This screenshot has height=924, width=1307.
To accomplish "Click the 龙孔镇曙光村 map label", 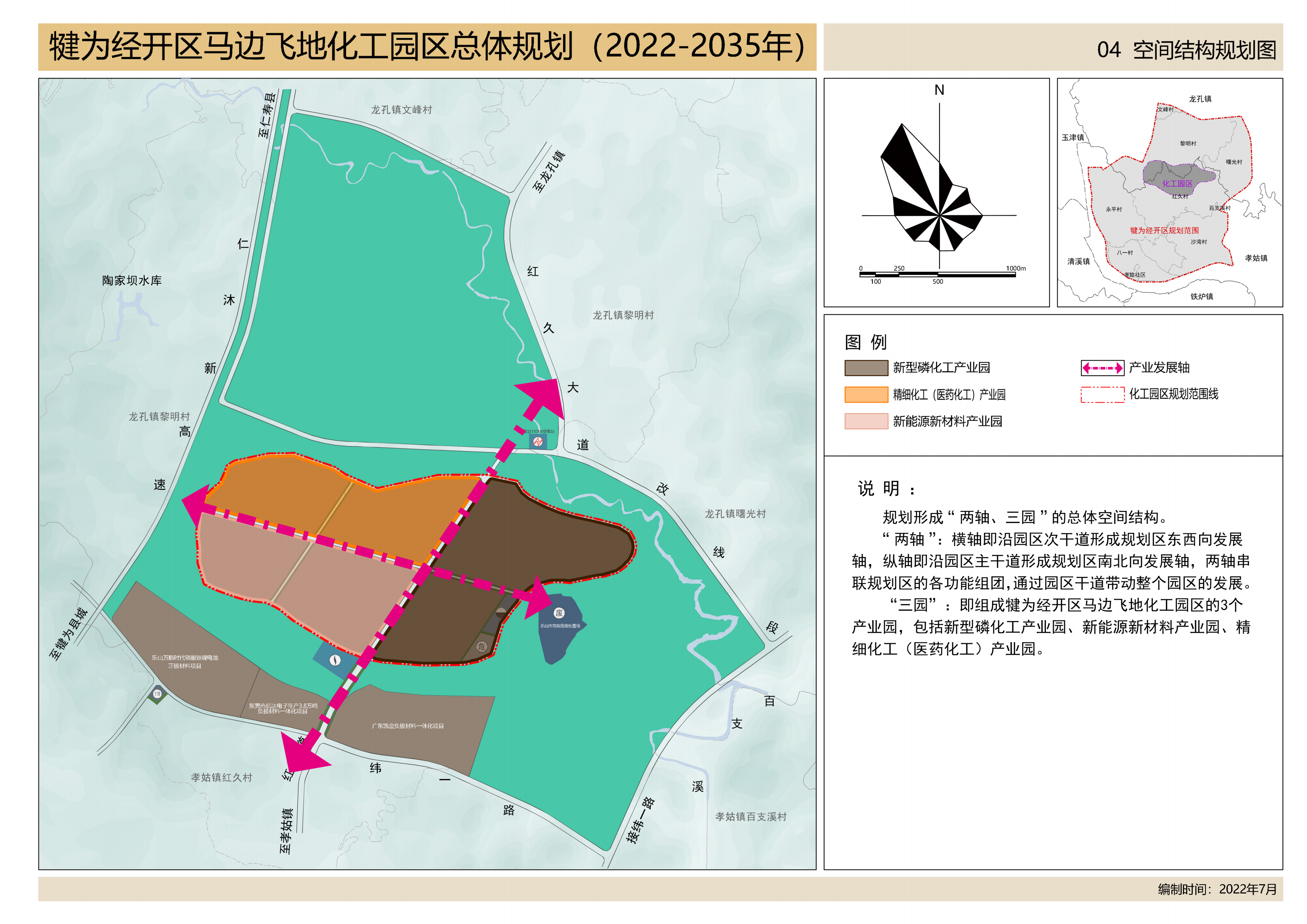I will pos(735,514).
